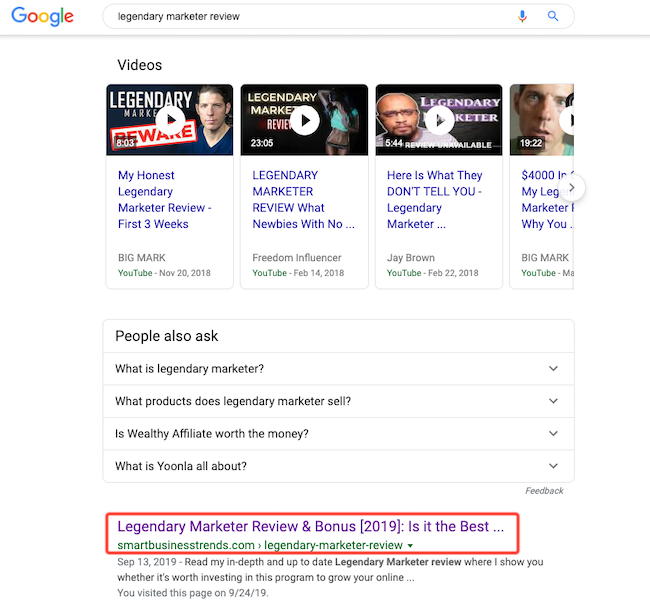Open dropdown arrow next to smartbusinesstrends.com URL
650x609 pixels.
[410, 546]
